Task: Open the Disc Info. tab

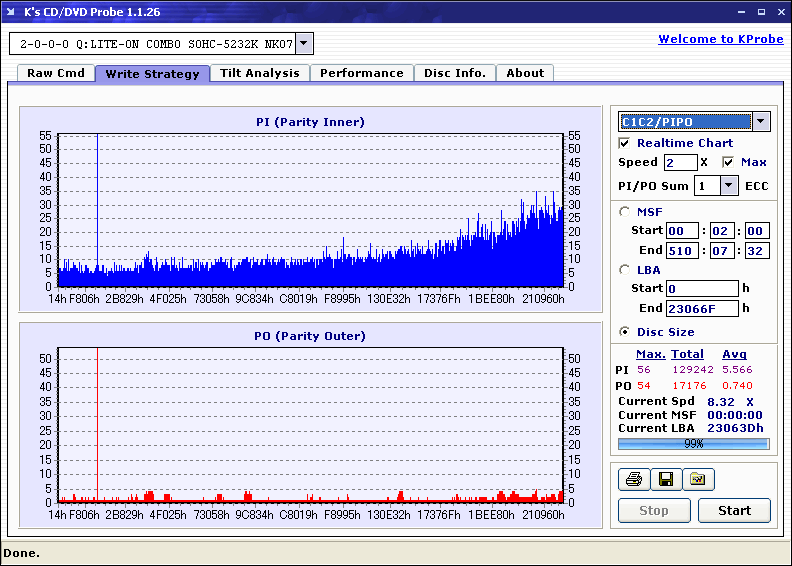Action: pyautogui.click(x=454, y=73)
